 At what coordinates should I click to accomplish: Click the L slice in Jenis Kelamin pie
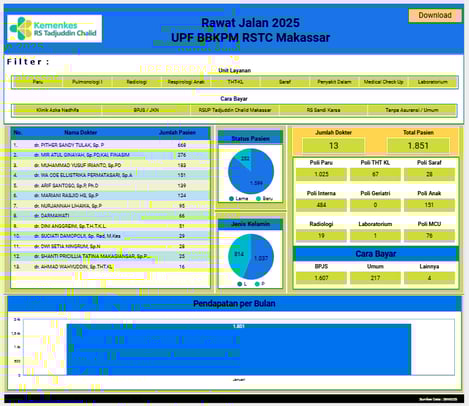[x=262, y=257]
